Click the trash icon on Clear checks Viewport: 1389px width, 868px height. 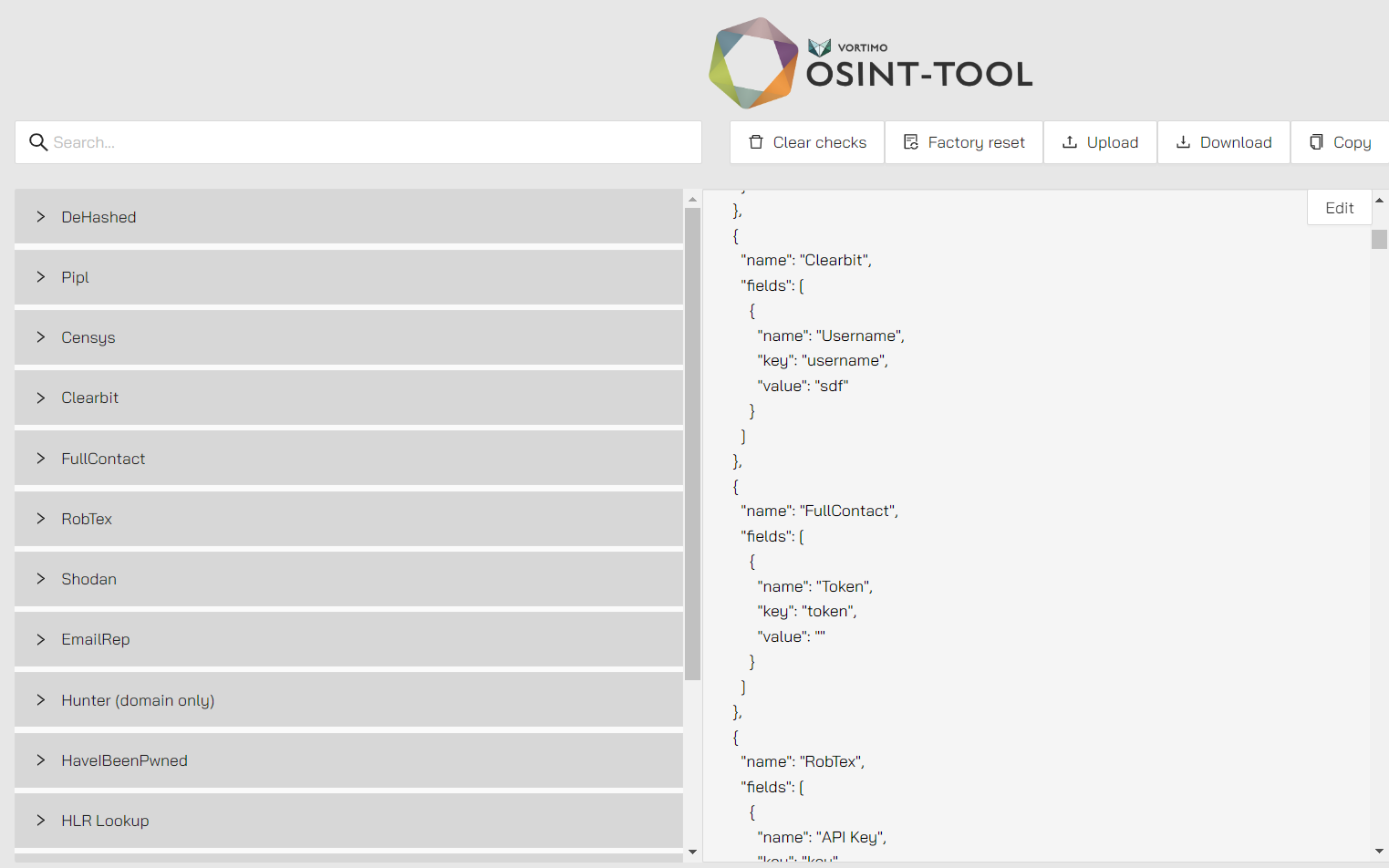click(756, 142)
